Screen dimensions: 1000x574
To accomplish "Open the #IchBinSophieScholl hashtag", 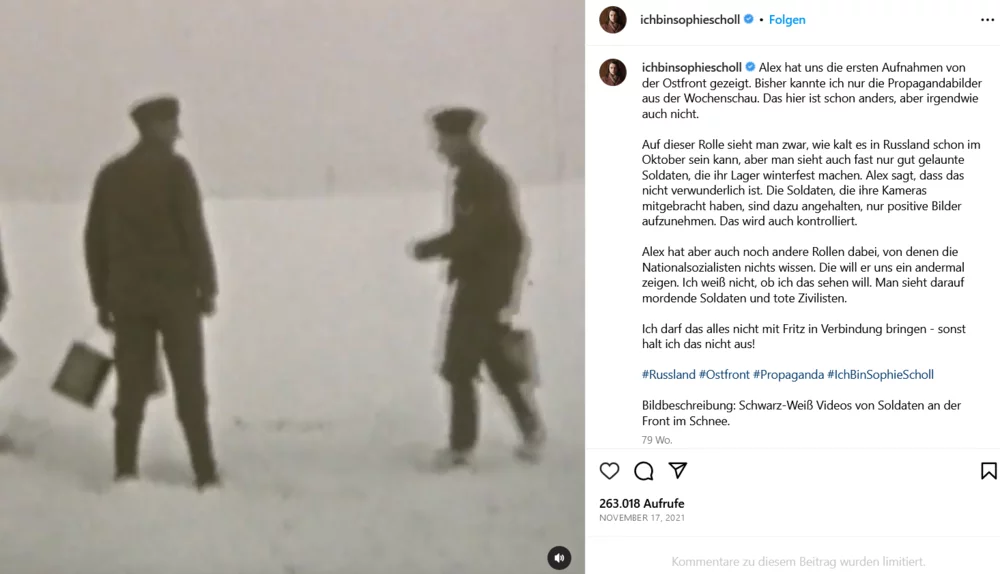I will 880,374.
